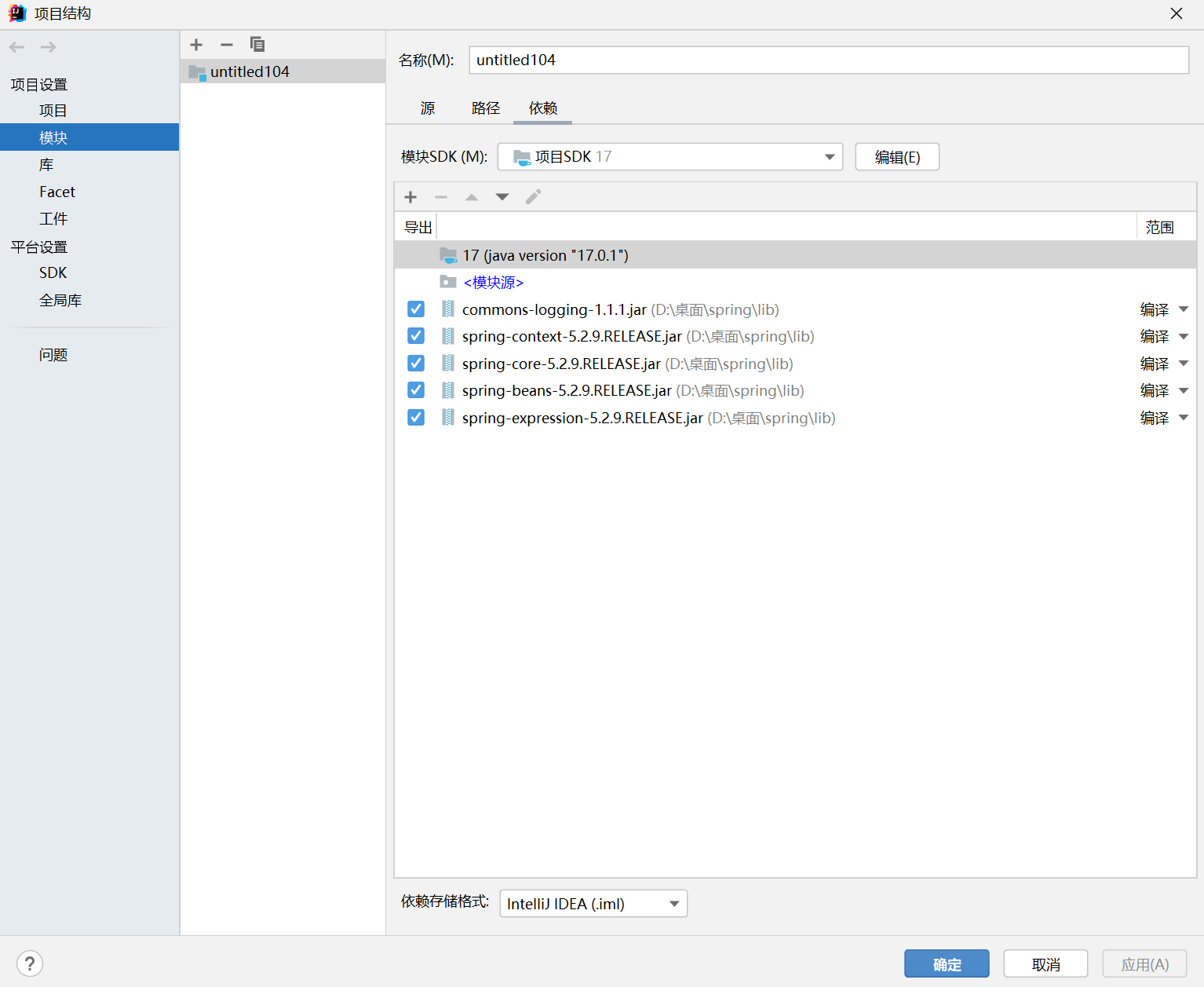Click jar icon of spring-beans-5.2.9.RELEASE.jar
Viewport: 1204px width, 987px height.
(448, 390)
